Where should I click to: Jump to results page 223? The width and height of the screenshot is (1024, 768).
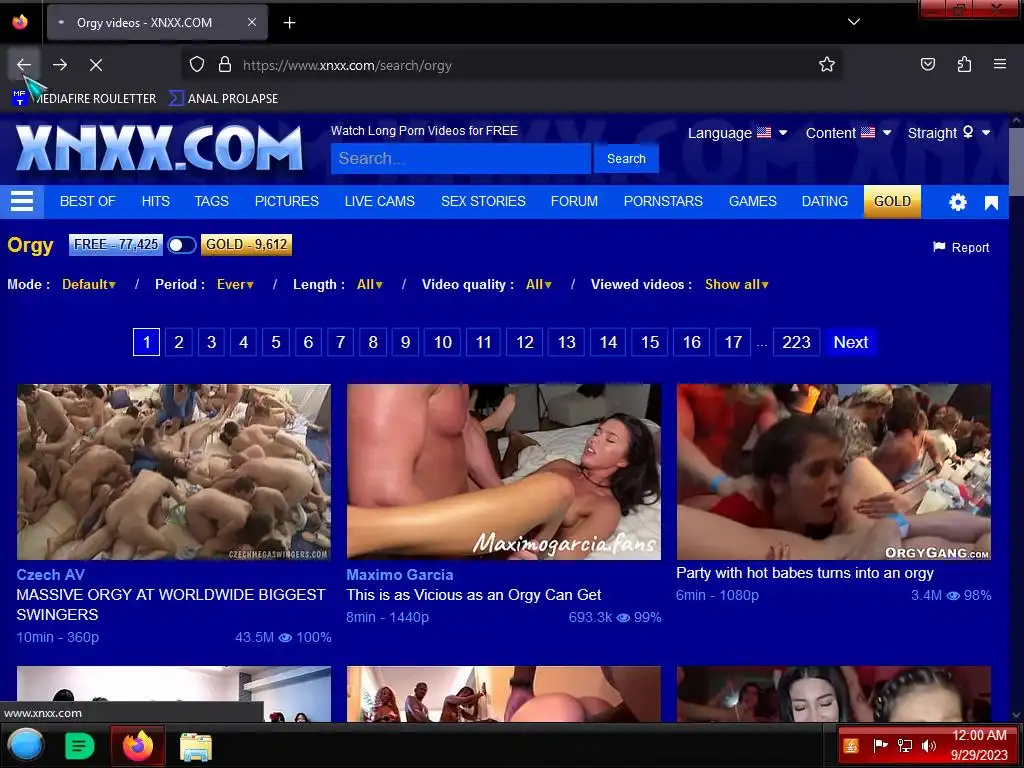[x=796, y=342]
